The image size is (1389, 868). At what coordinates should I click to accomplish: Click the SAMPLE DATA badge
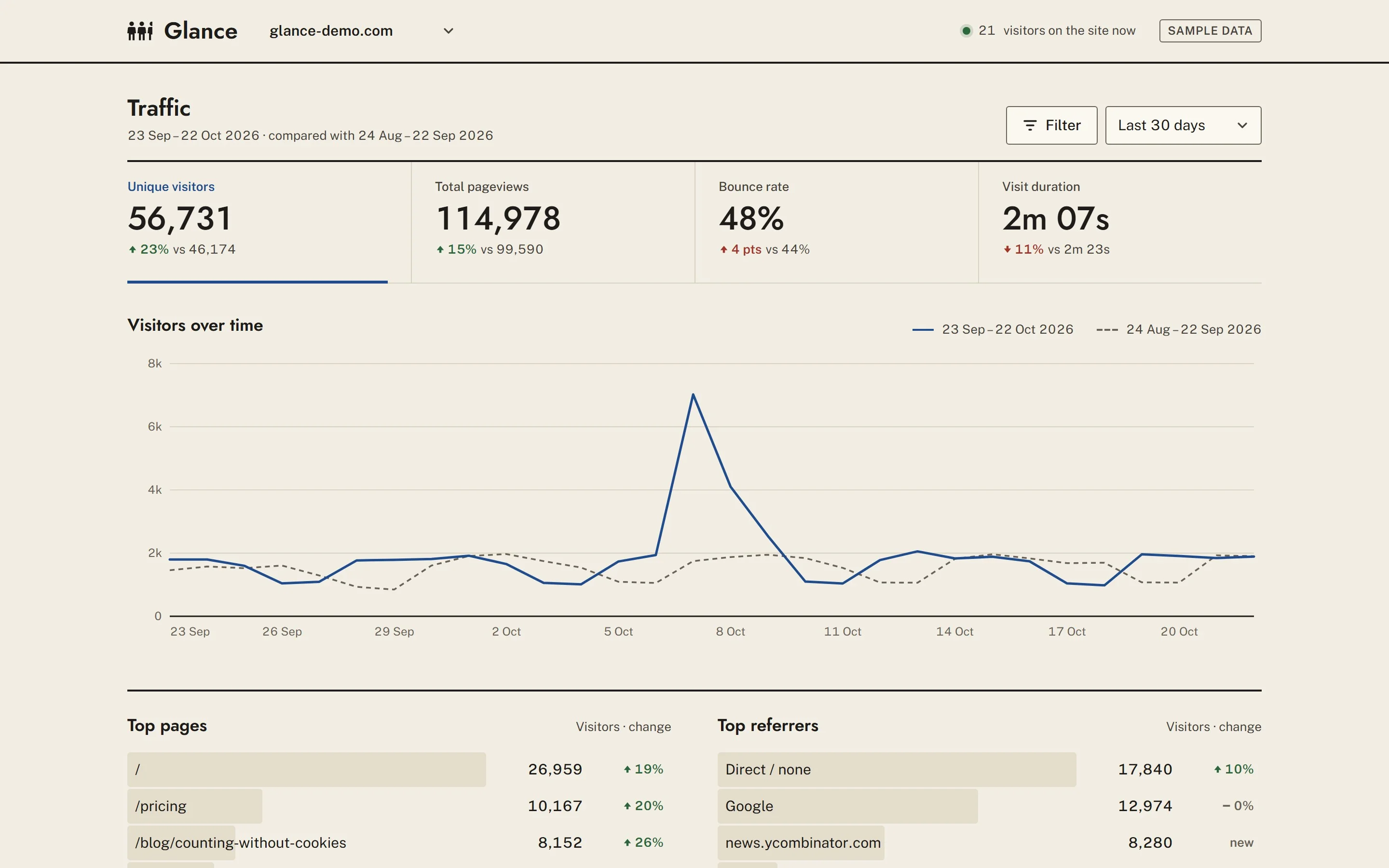pyautogui.click(x=1210, y=30)
